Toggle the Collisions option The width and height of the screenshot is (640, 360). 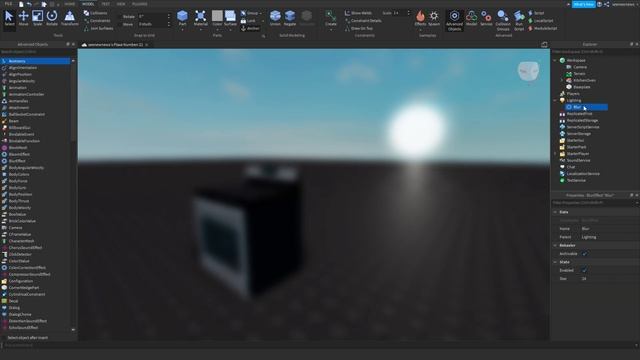coord(96,13)
